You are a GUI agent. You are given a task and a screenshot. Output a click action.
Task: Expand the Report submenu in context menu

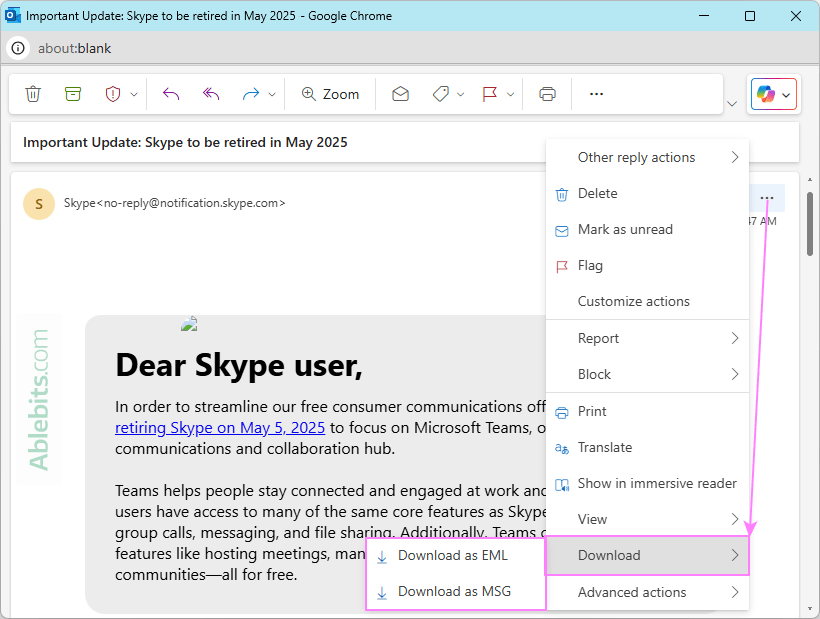(x=647, y=338)
